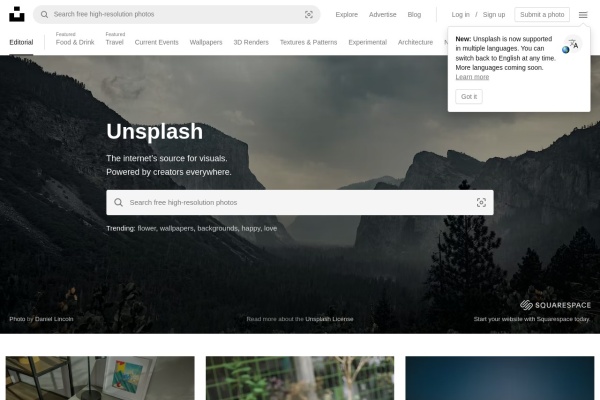This screenshot has width=600, height=400.
Task: Select trending term flower
Action: [147, 228]
